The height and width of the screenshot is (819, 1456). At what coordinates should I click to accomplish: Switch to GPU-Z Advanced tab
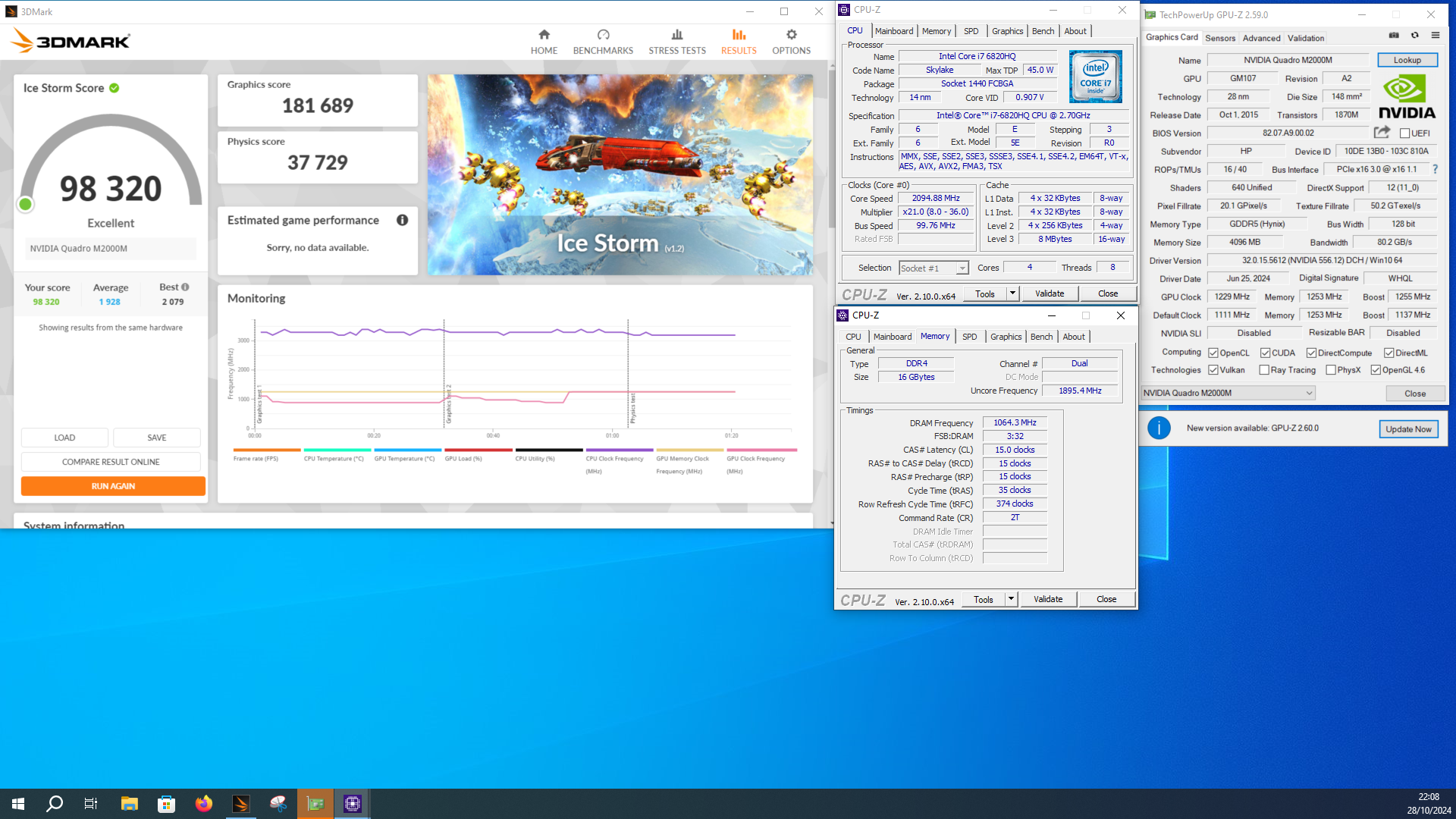(x=1261, y=38)
